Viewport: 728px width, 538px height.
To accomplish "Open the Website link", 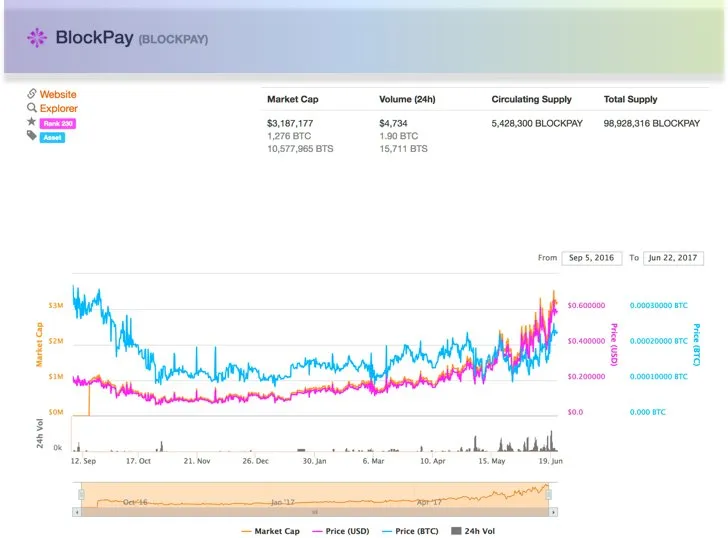I will pos(58,94).
